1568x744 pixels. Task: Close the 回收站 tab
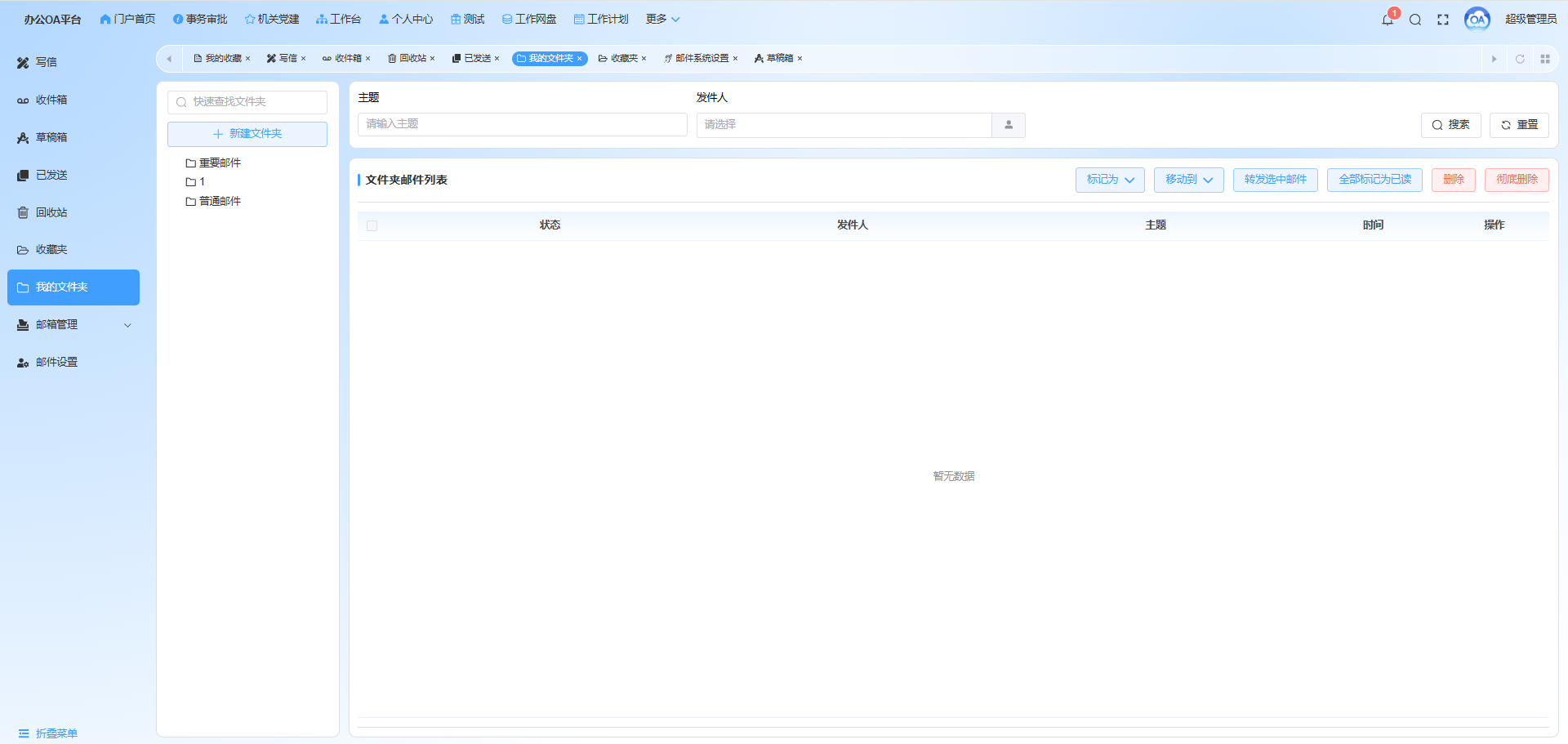point(432,59)
